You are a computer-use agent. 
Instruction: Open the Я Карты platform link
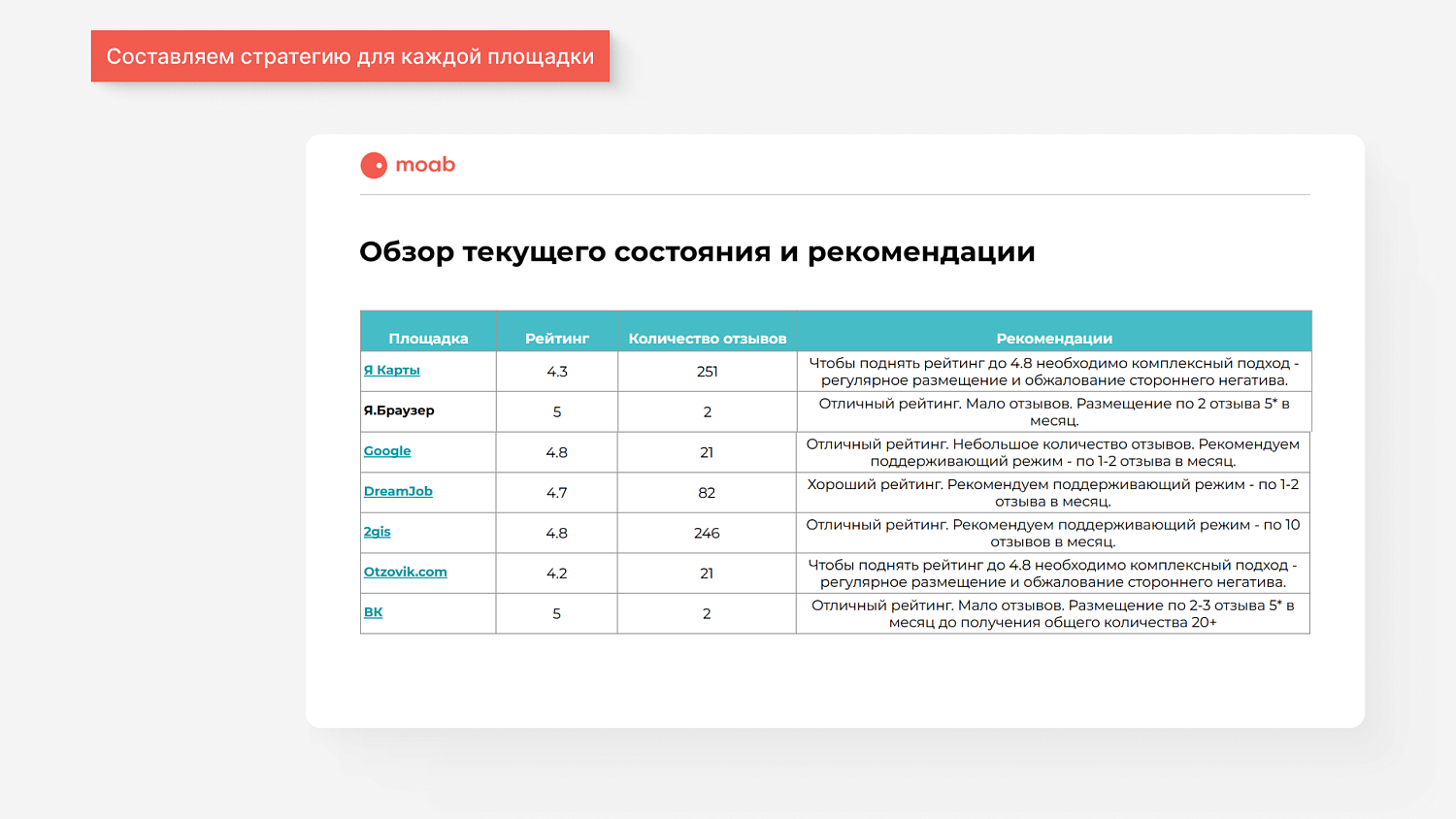click(x=391, y=370)
